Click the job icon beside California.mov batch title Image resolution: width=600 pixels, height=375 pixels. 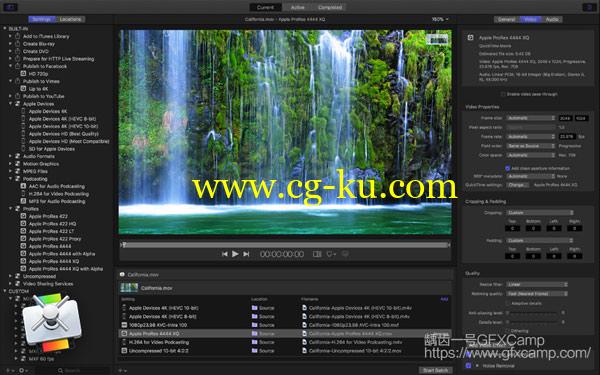pos(122,274)
